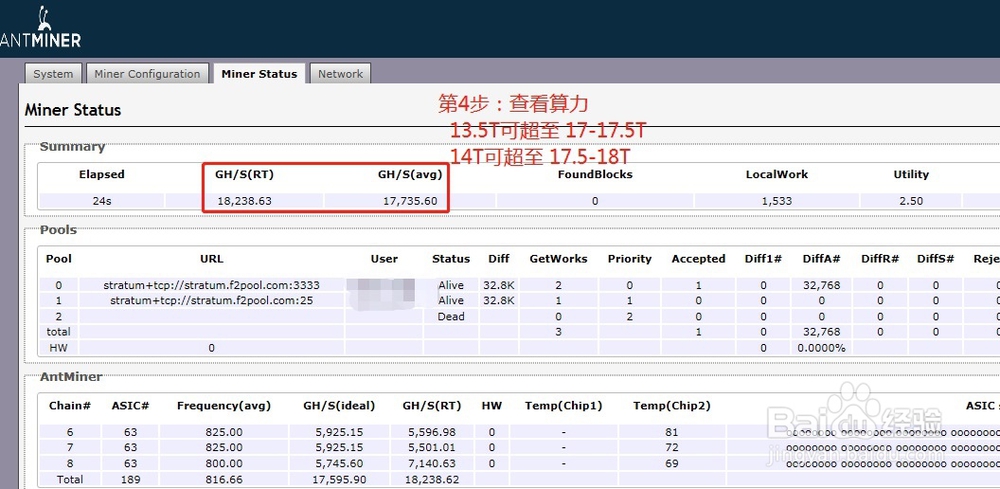Click the Temp(Chip2) value 69
The width and height of the screenshot is (1000, 489).
(x=672, y=463)
